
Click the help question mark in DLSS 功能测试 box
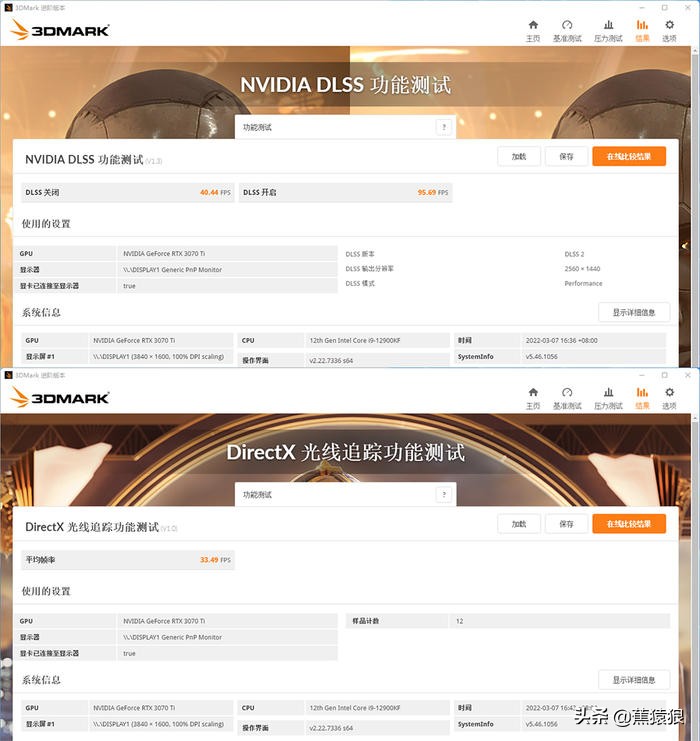(443, 127)
